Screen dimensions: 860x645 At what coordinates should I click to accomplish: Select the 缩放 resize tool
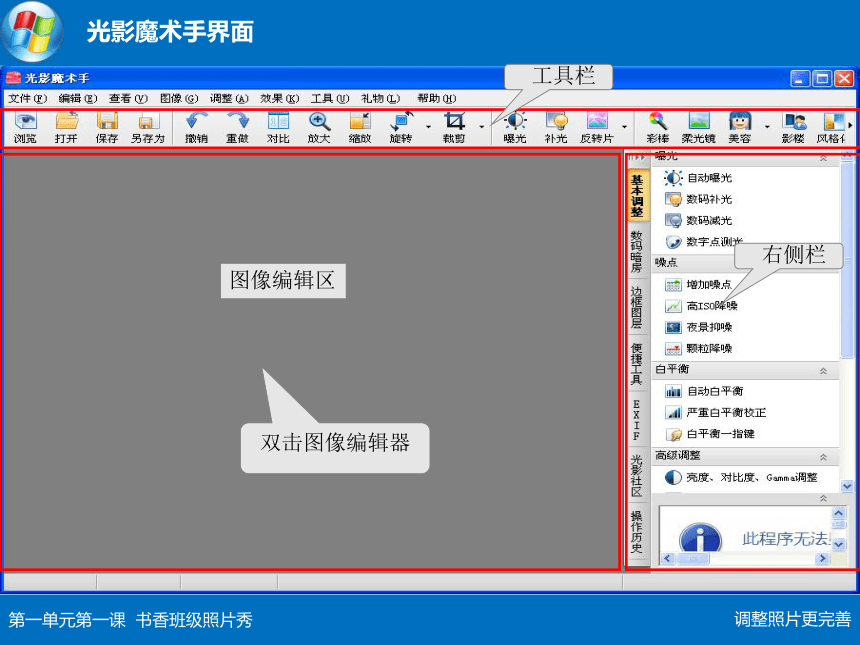pyautogui.click(x=360, y=128)
